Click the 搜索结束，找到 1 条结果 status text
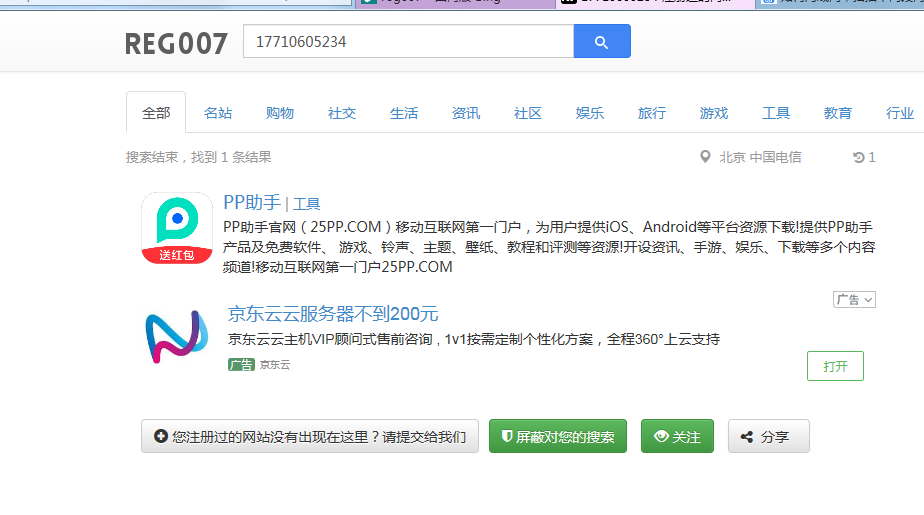 click(199, 157)
